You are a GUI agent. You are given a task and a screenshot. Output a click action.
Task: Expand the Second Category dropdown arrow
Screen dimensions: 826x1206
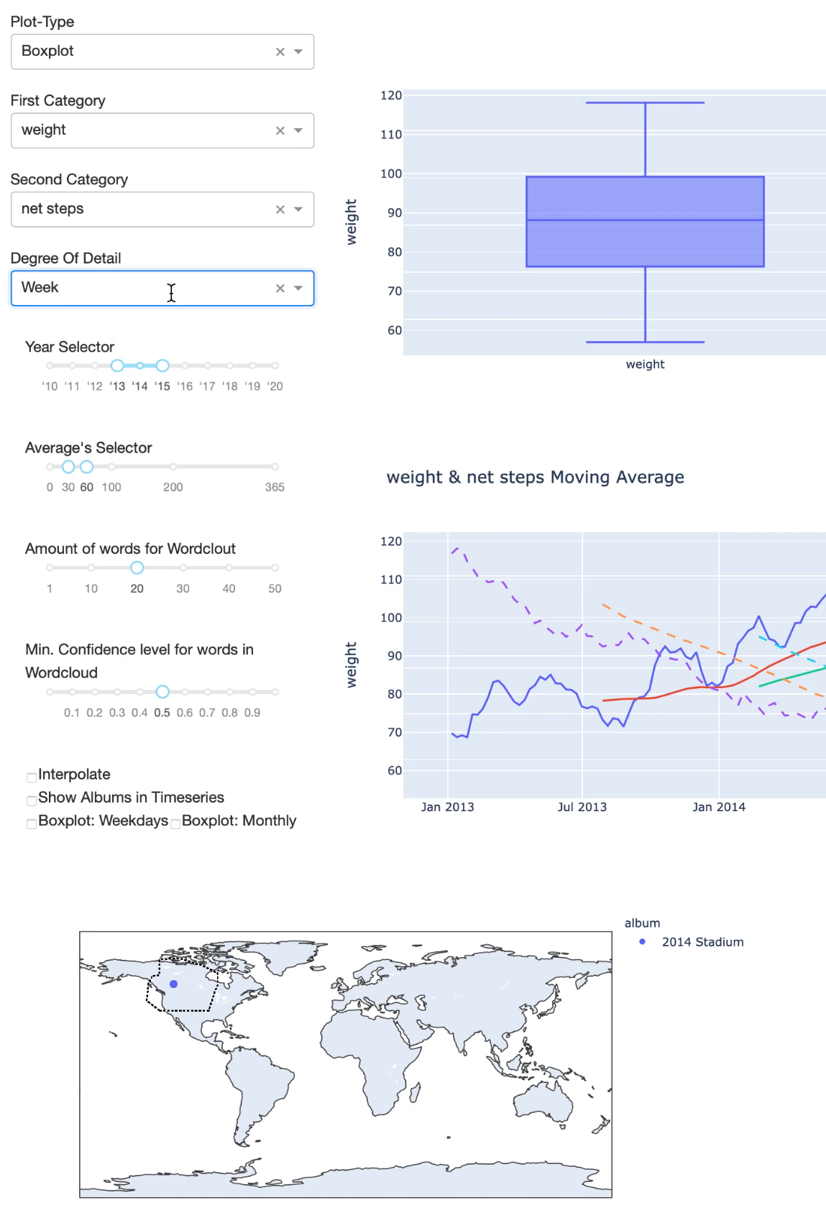coord(298,210)
